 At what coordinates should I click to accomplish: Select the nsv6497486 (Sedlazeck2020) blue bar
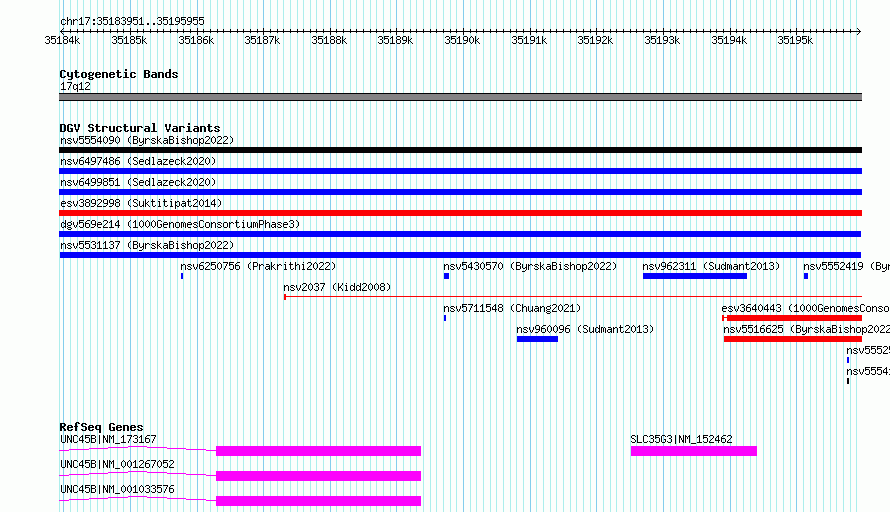[460, 171]
